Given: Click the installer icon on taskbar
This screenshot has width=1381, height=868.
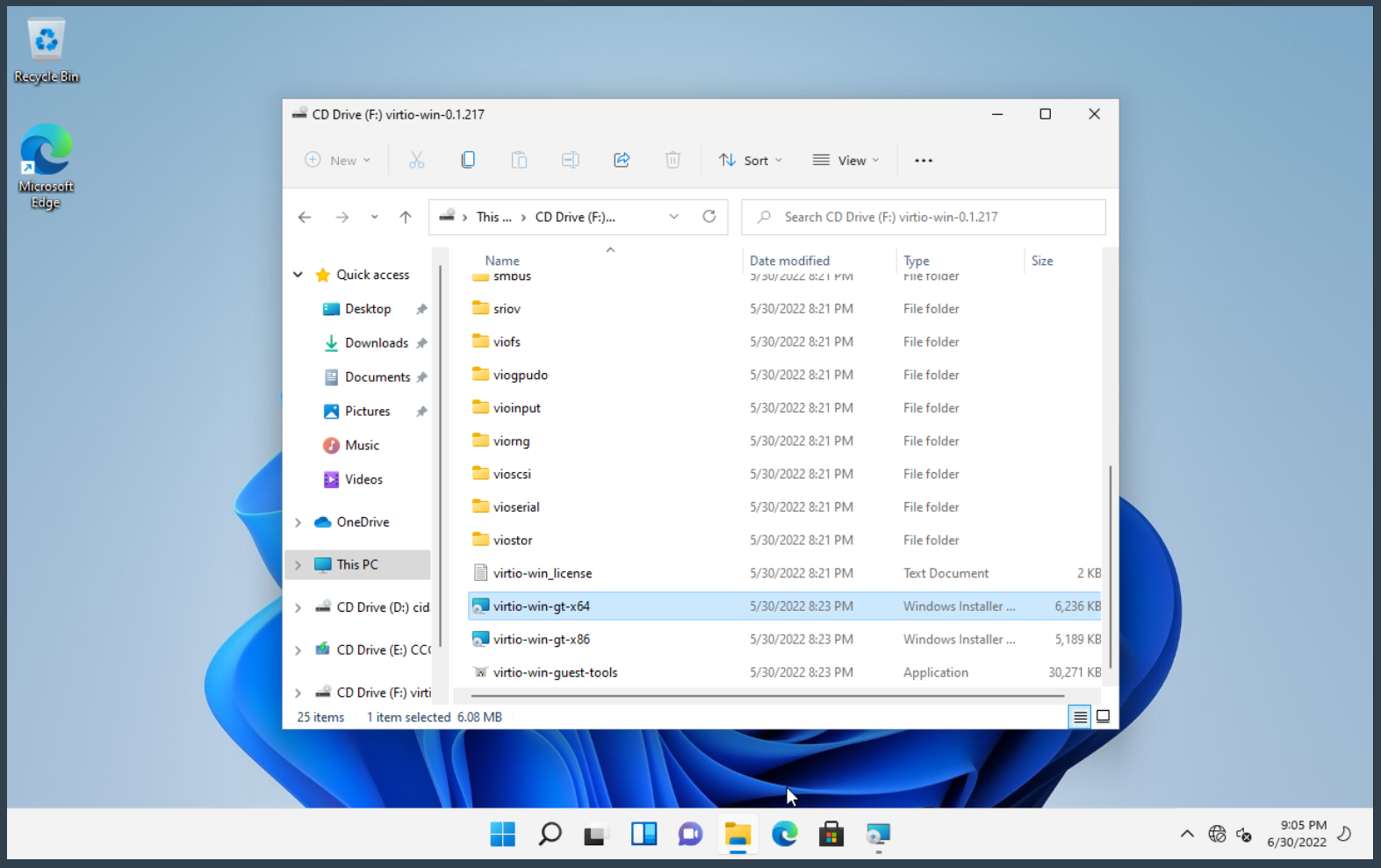Looking at the screenshot, I should tap(878, 834).
